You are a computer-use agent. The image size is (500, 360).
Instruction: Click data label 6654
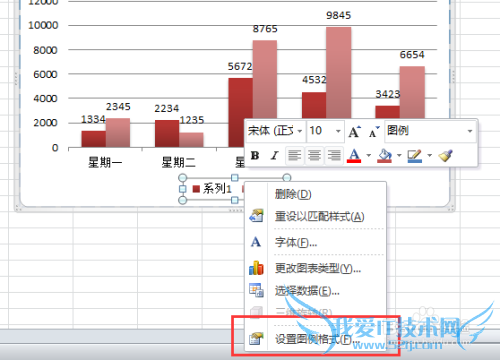(412, 55)
